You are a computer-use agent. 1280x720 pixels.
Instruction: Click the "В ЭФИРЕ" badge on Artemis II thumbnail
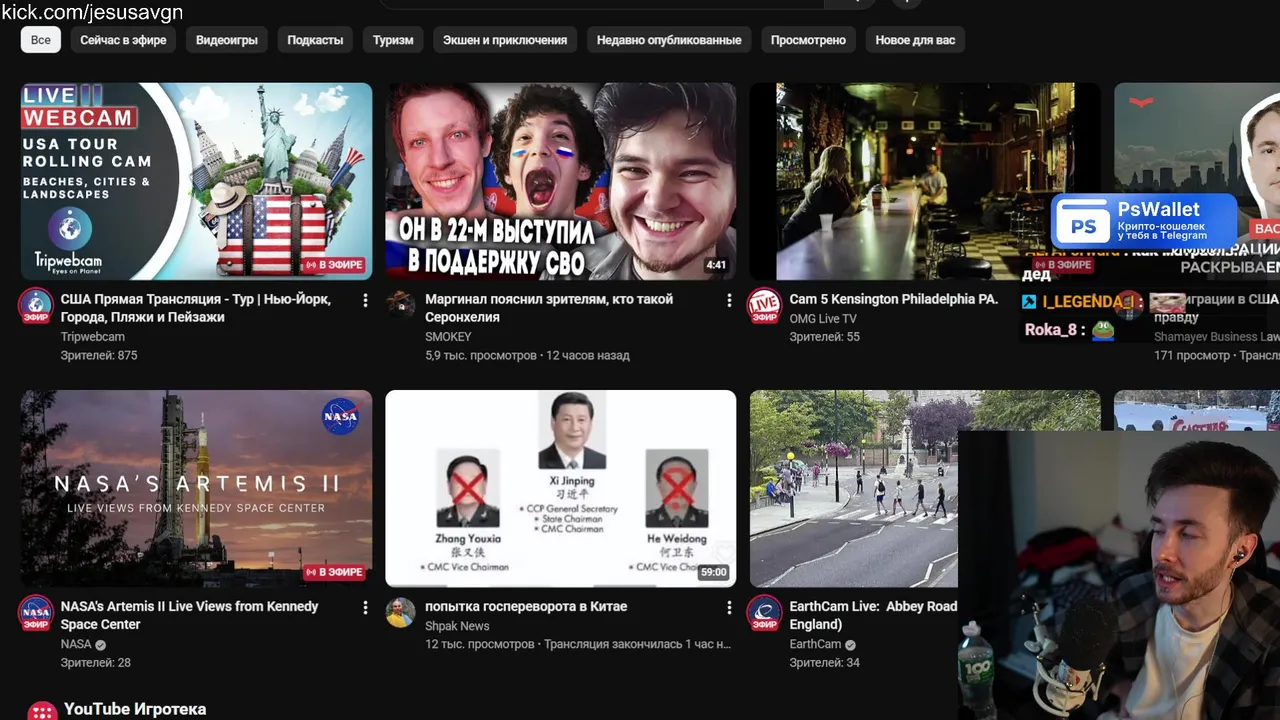pyautogui.click(x=334, y=572)
